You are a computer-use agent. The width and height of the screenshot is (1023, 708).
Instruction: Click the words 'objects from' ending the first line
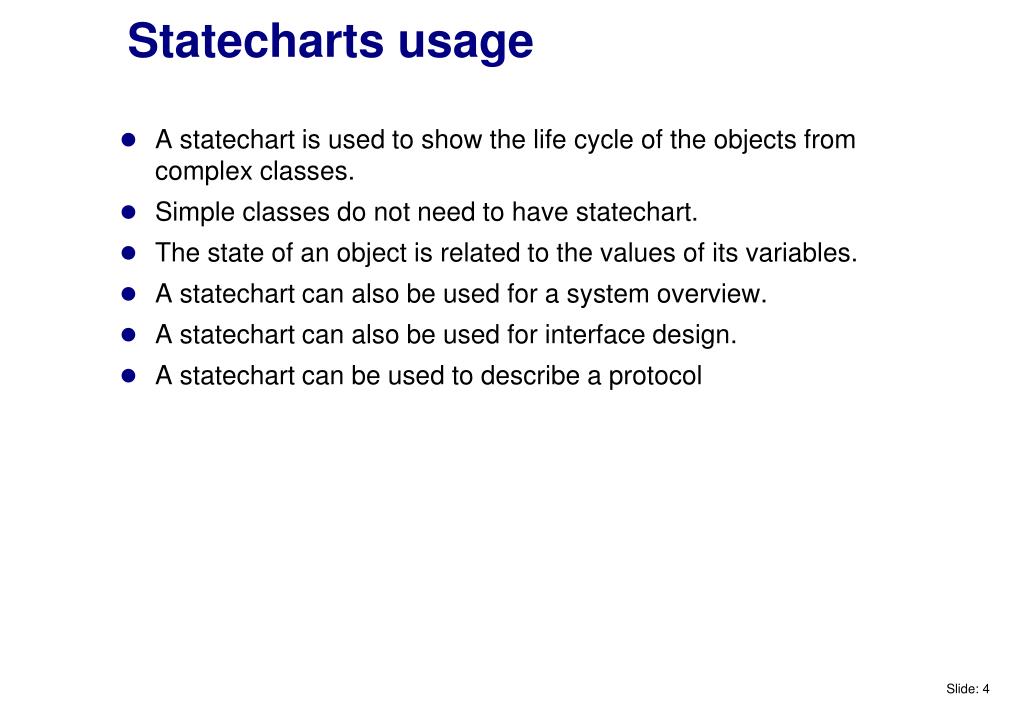tap(784, 140)
